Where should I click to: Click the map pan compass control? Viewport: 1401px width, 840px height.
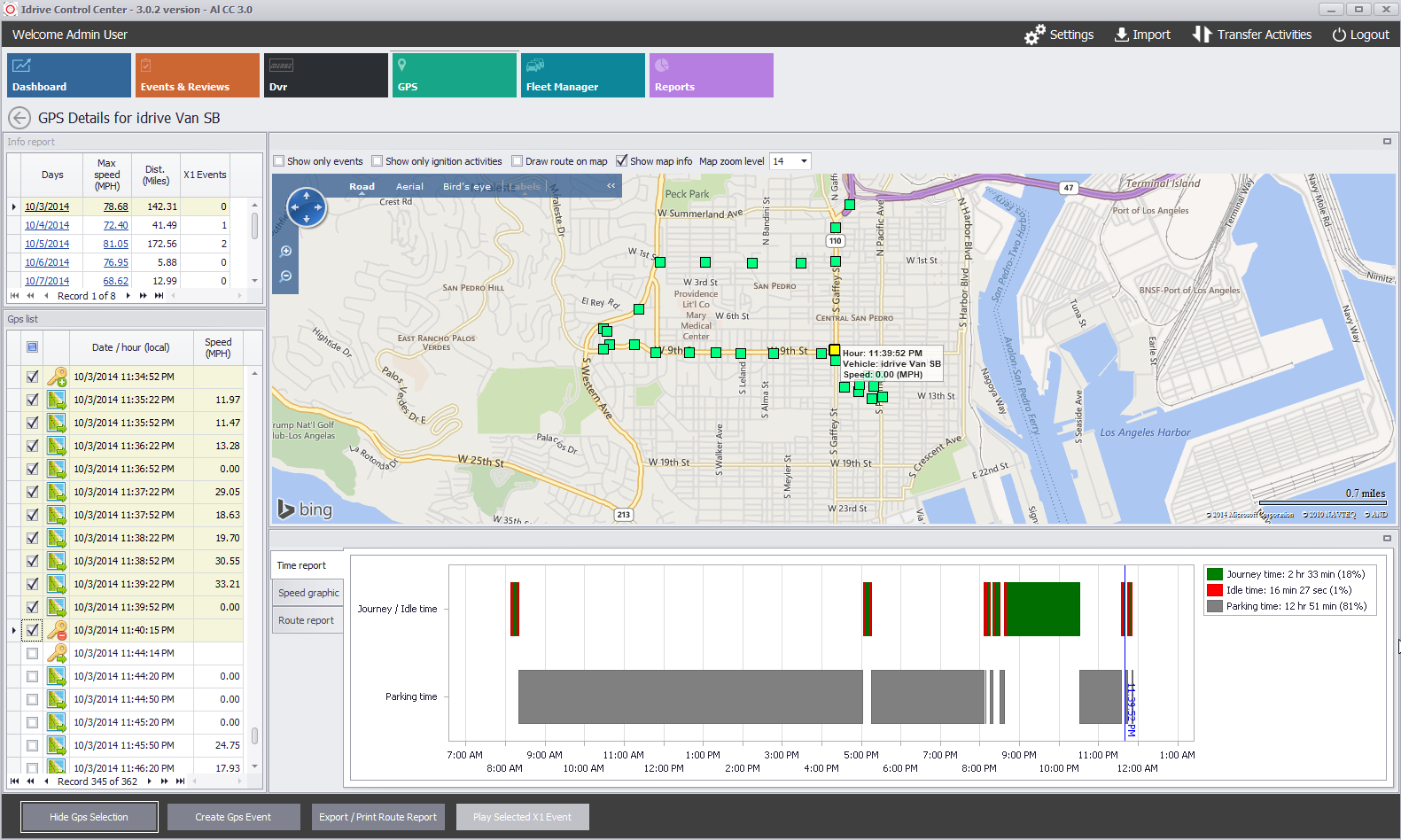point(307,208)
